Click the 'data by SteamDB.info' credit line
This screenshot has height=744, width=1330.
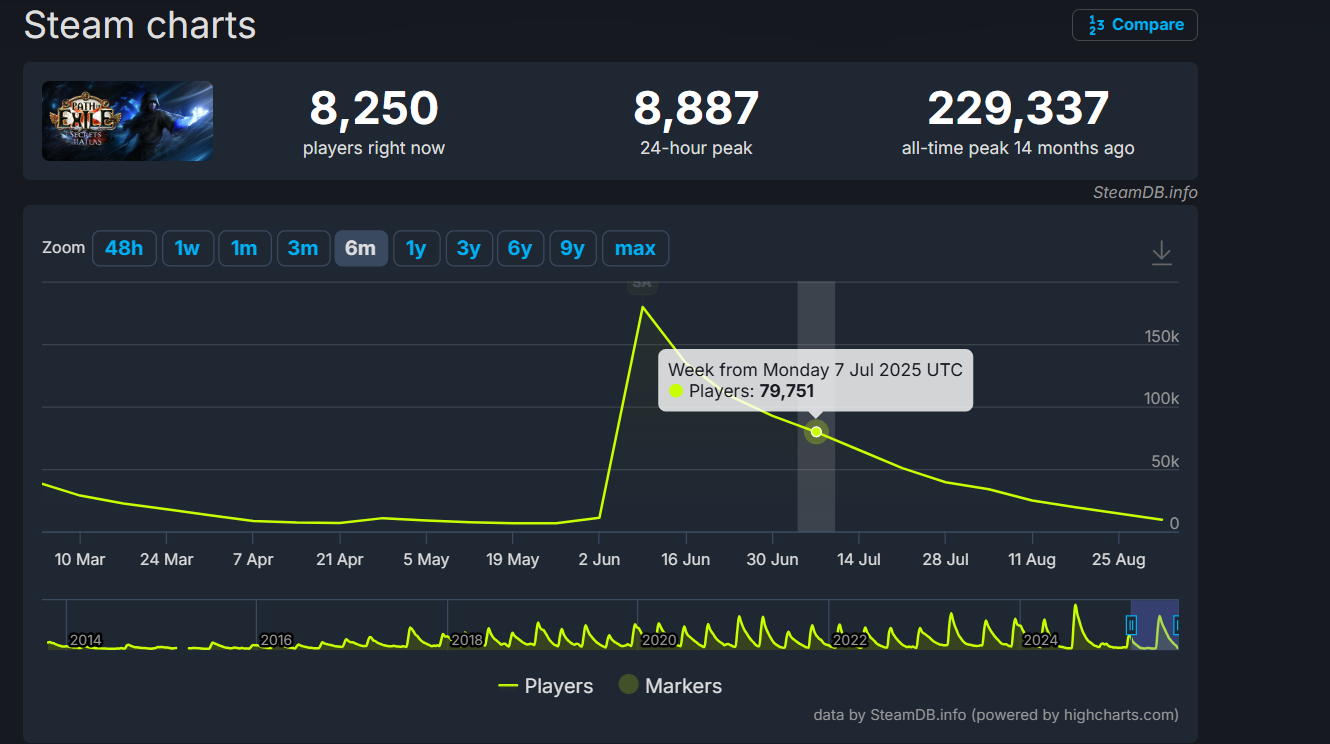(x=996, y=715)
